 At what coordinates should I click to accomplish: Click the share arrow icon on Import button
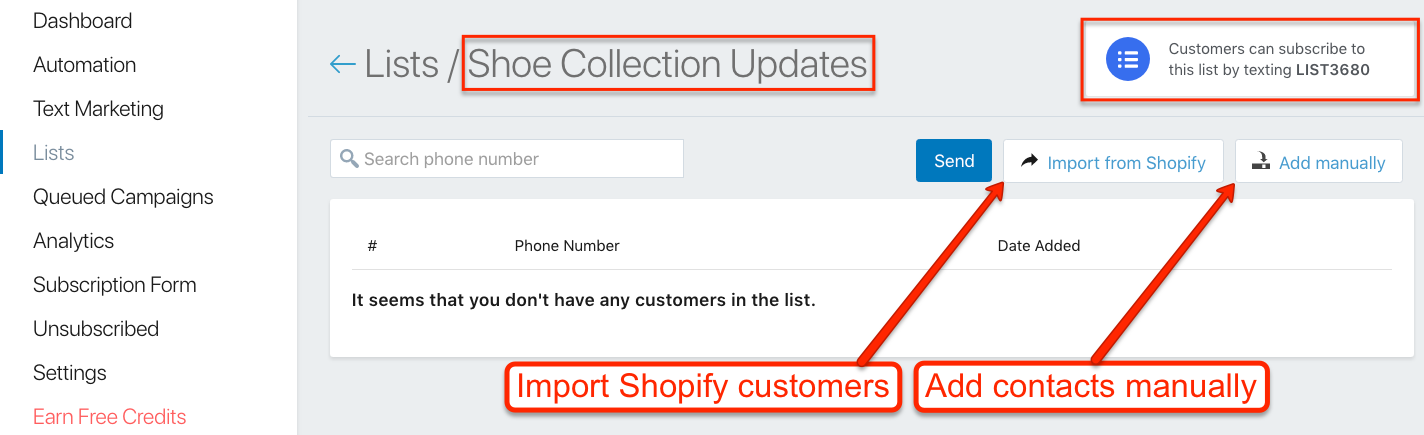click(x=1028, y=162)
